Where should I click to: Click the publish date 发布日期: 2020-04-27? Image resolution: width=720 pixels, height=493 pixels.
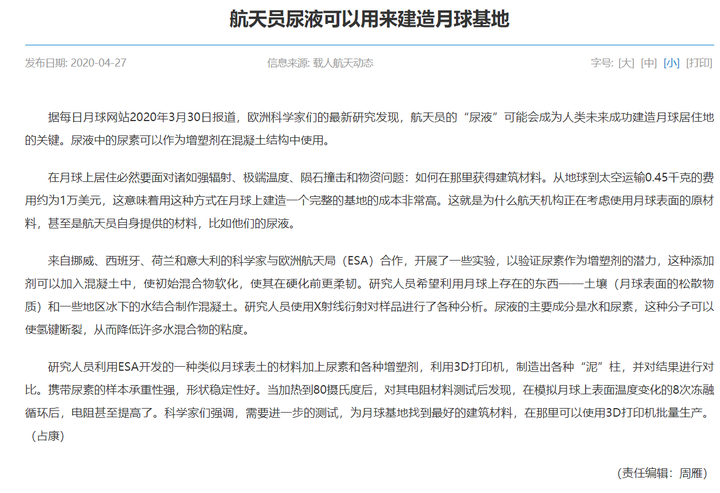76,63
